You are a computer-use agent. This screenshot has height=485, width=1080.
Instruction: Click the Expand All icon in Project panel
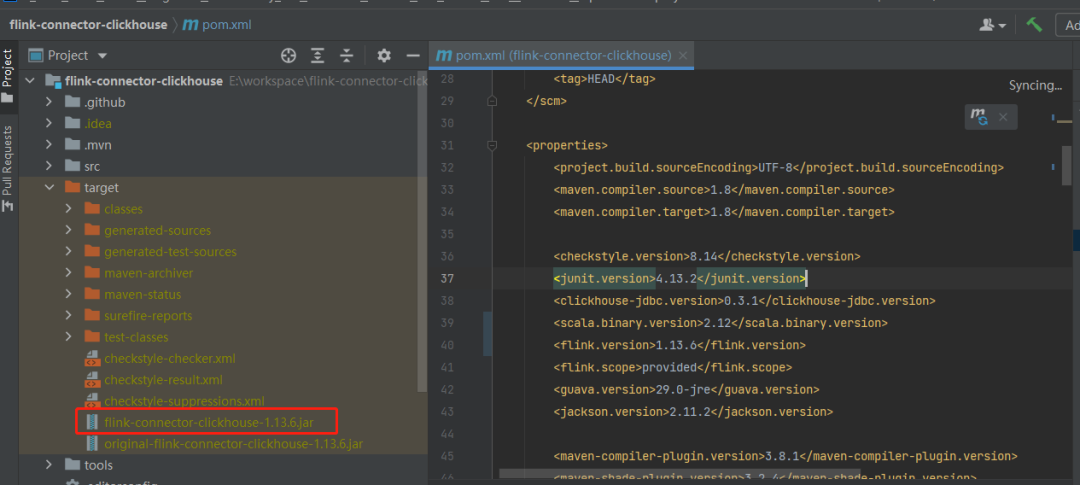point(318,56)
